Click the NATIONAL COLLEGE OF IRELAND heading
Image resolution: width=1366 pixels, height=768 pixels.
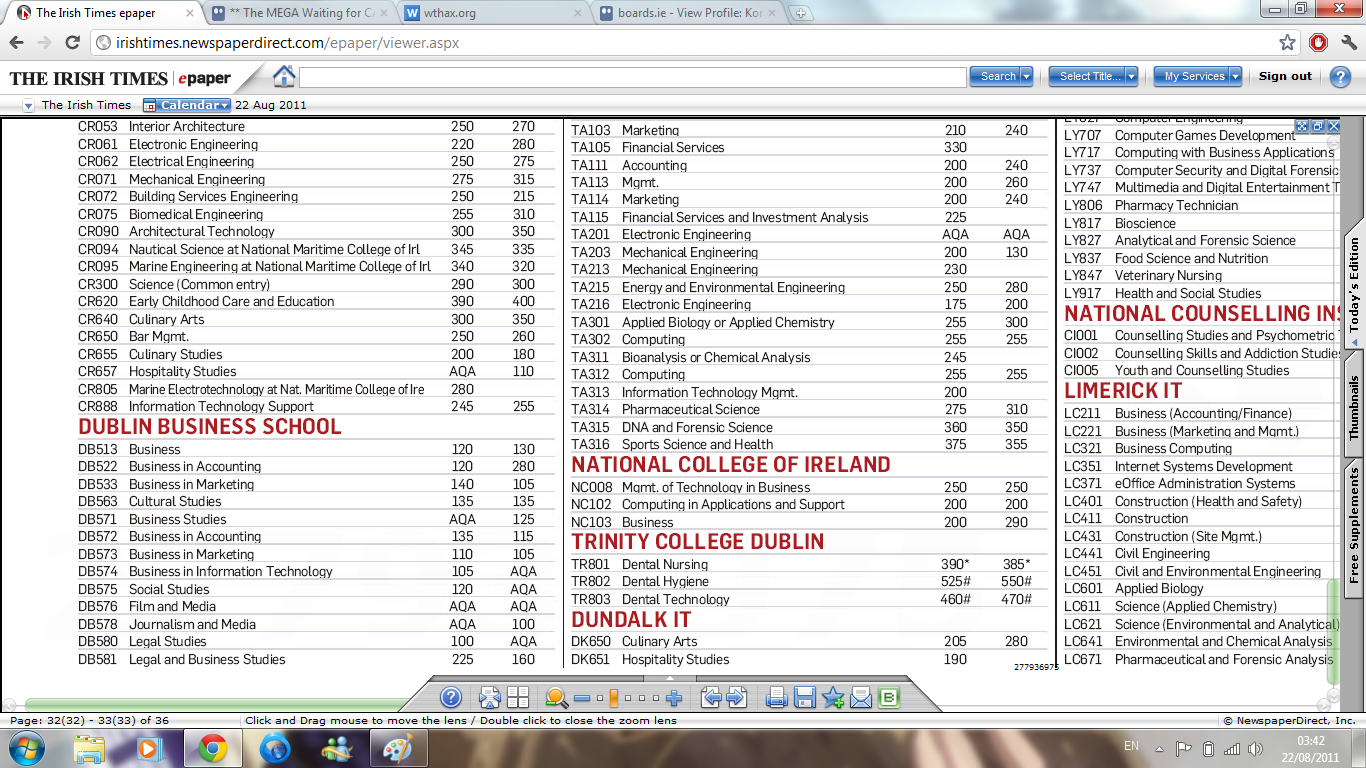click(x=731, y=464)
